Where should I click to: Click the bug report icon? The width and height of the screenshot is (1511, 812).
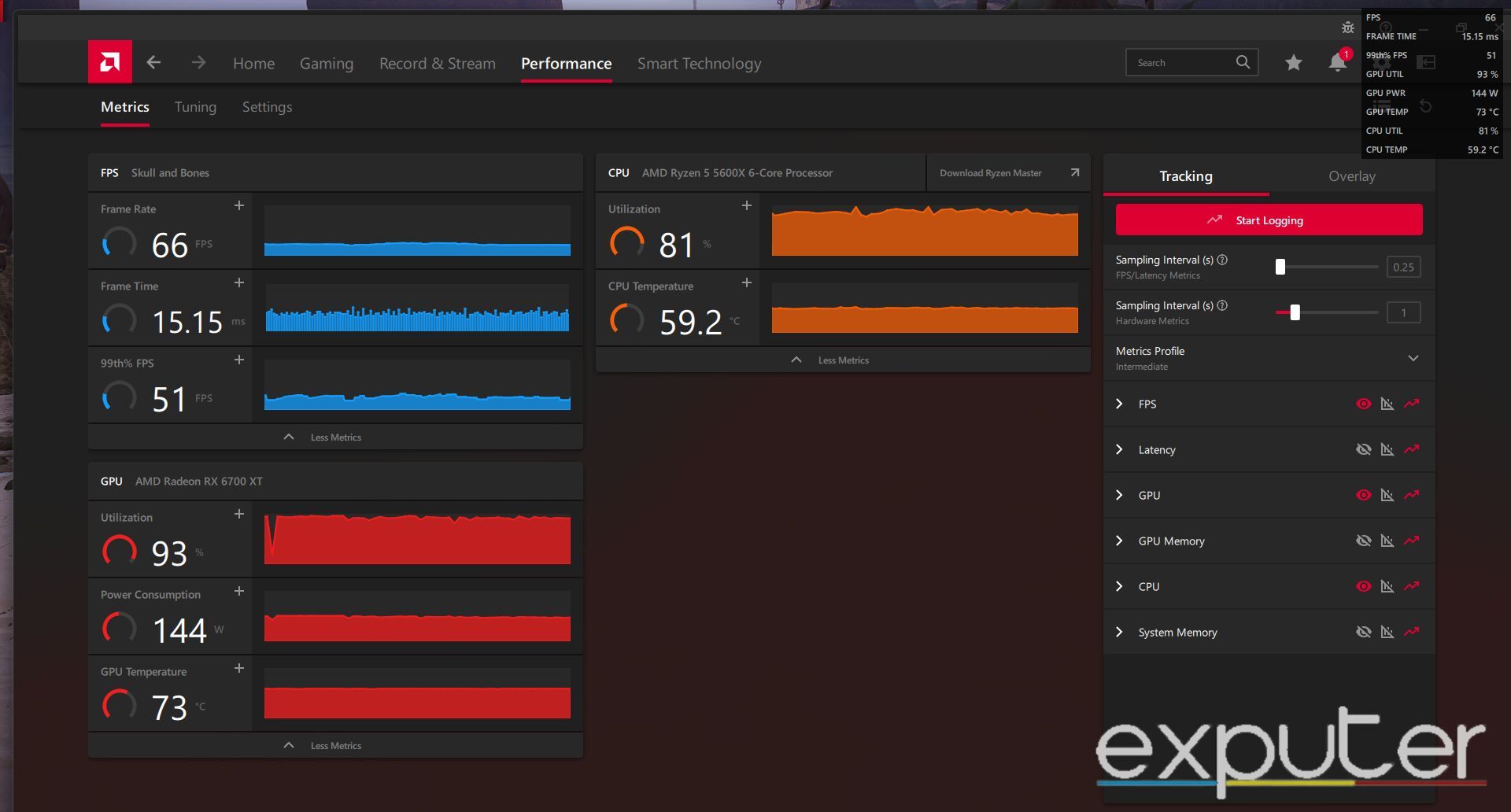pyautogui.click(x=1347, y=28)
